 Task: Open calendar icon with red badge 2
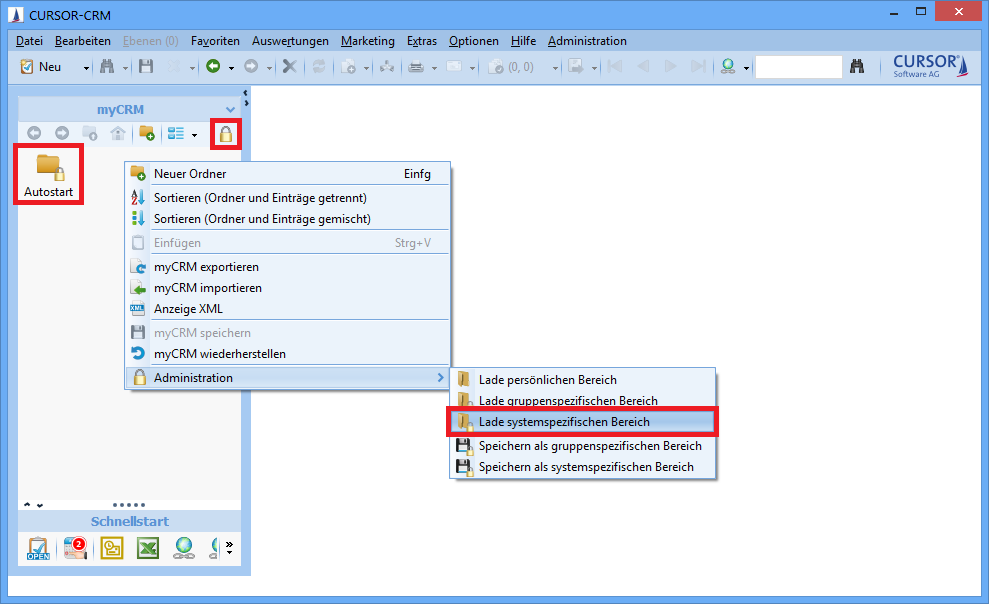coord(75,548)
